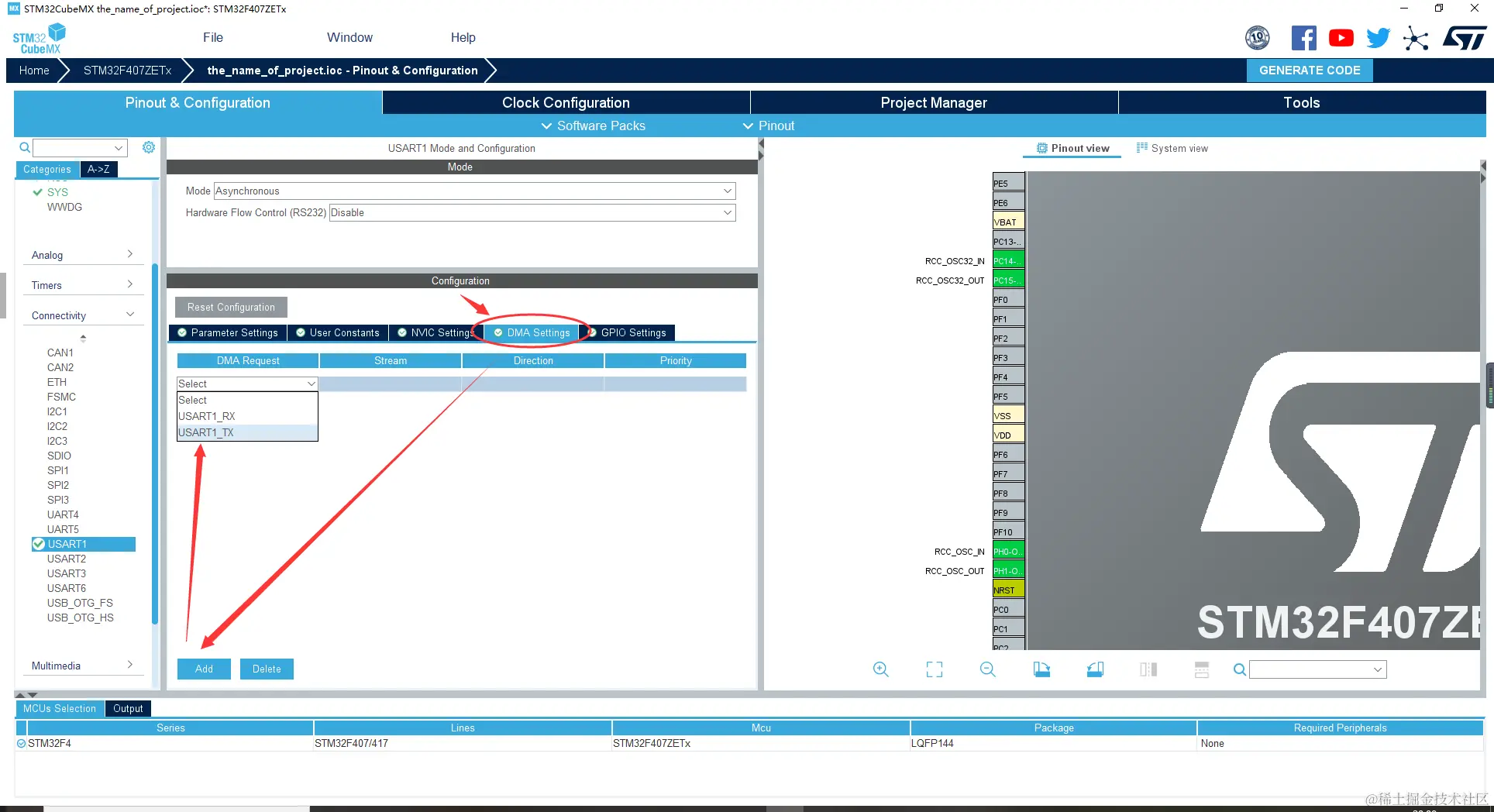Switch to the A->Z tab
The image size is (1494, 812).
click(x=98, y=169)
